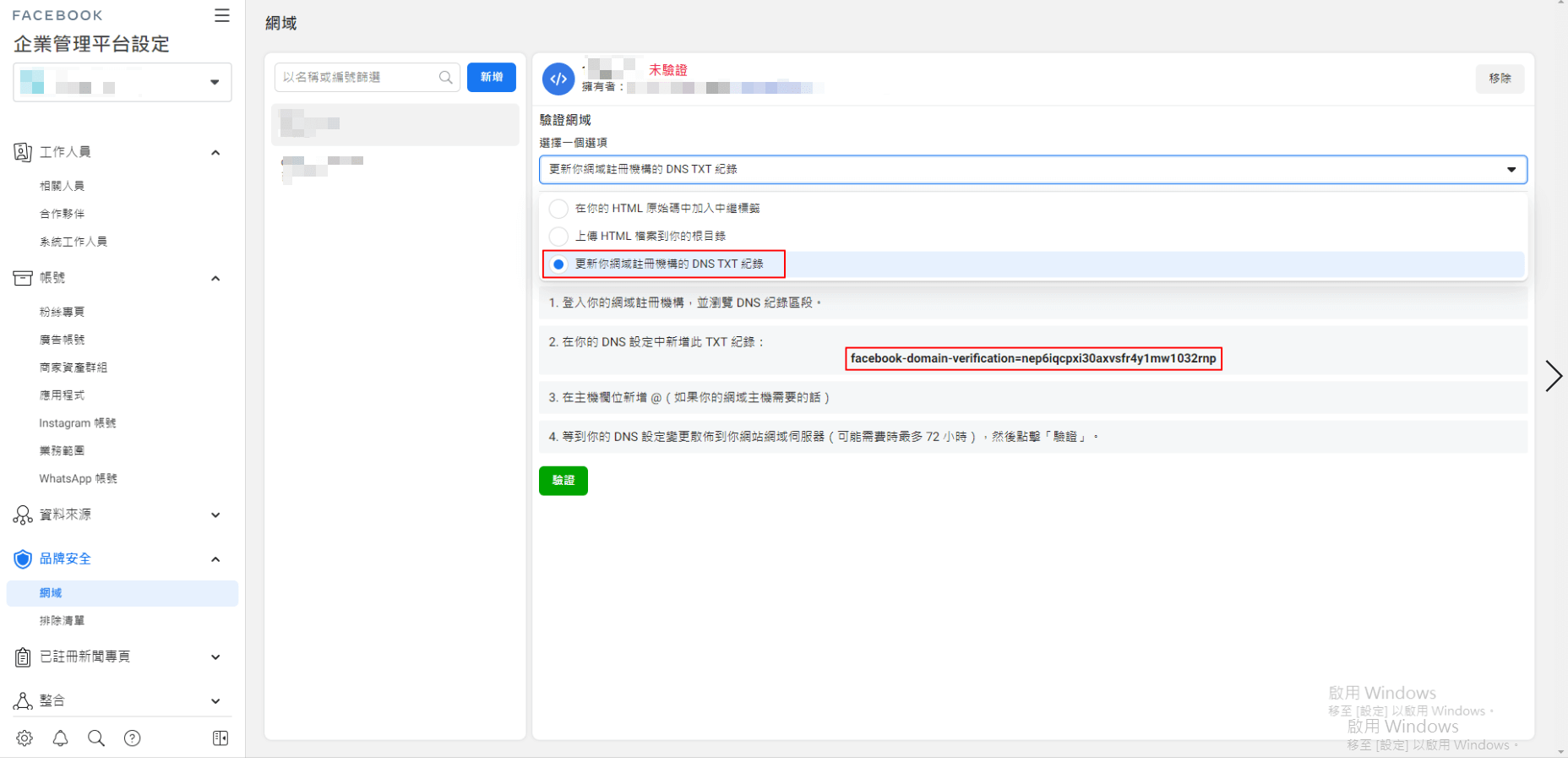Open 商家資產群組 in the sidebar

73,368
